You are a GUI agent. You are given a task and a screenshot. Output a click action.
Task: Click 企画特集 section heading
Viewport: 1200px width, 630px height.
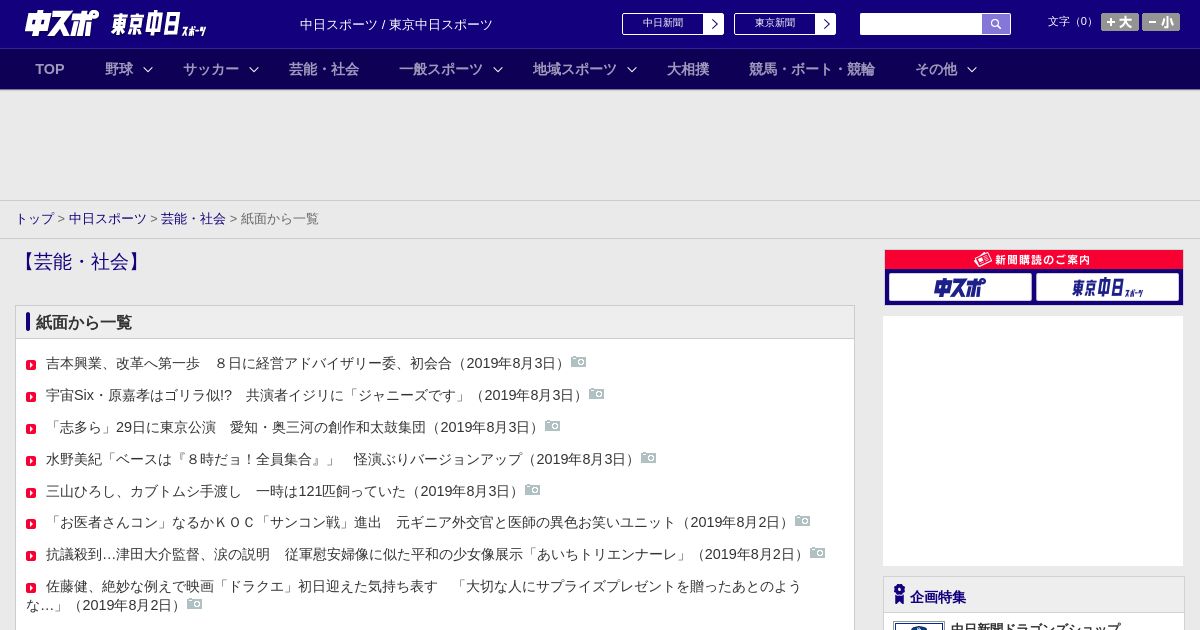tap(938, 597)
